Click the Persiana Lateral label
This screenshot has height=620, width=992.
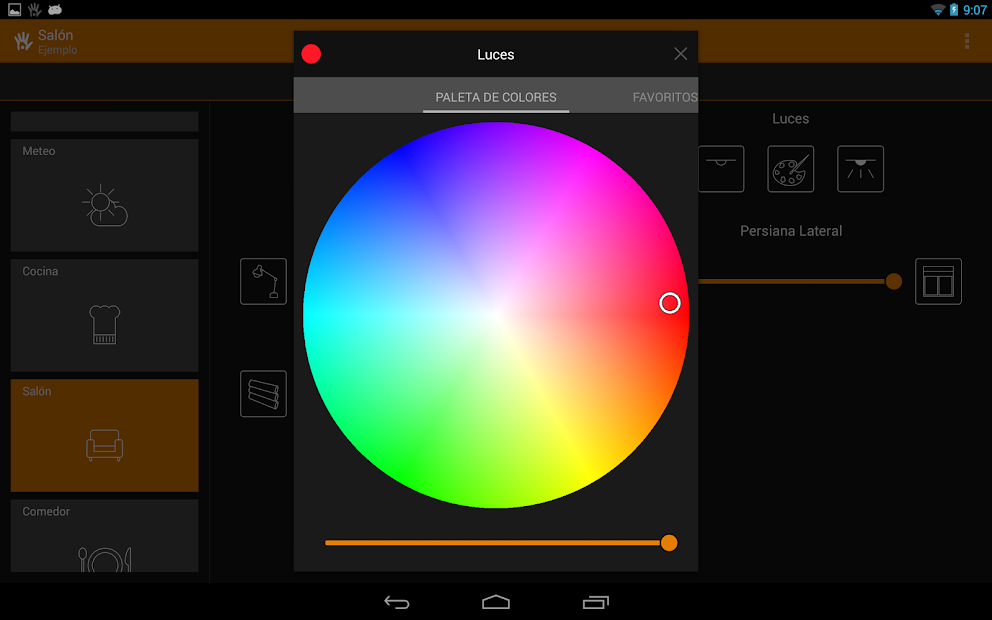[791, 231]
